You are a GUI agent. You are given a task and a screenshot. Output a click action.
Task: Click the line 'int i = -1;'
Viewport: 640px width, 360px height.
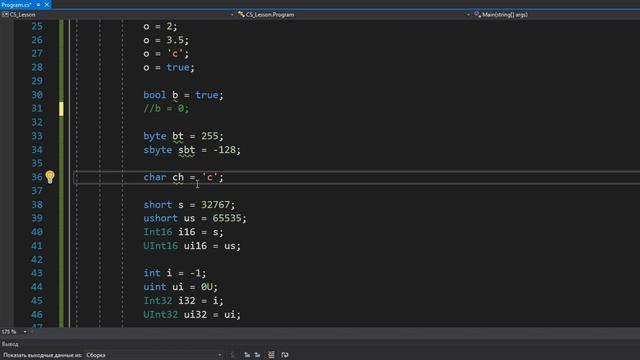point(175,273)
